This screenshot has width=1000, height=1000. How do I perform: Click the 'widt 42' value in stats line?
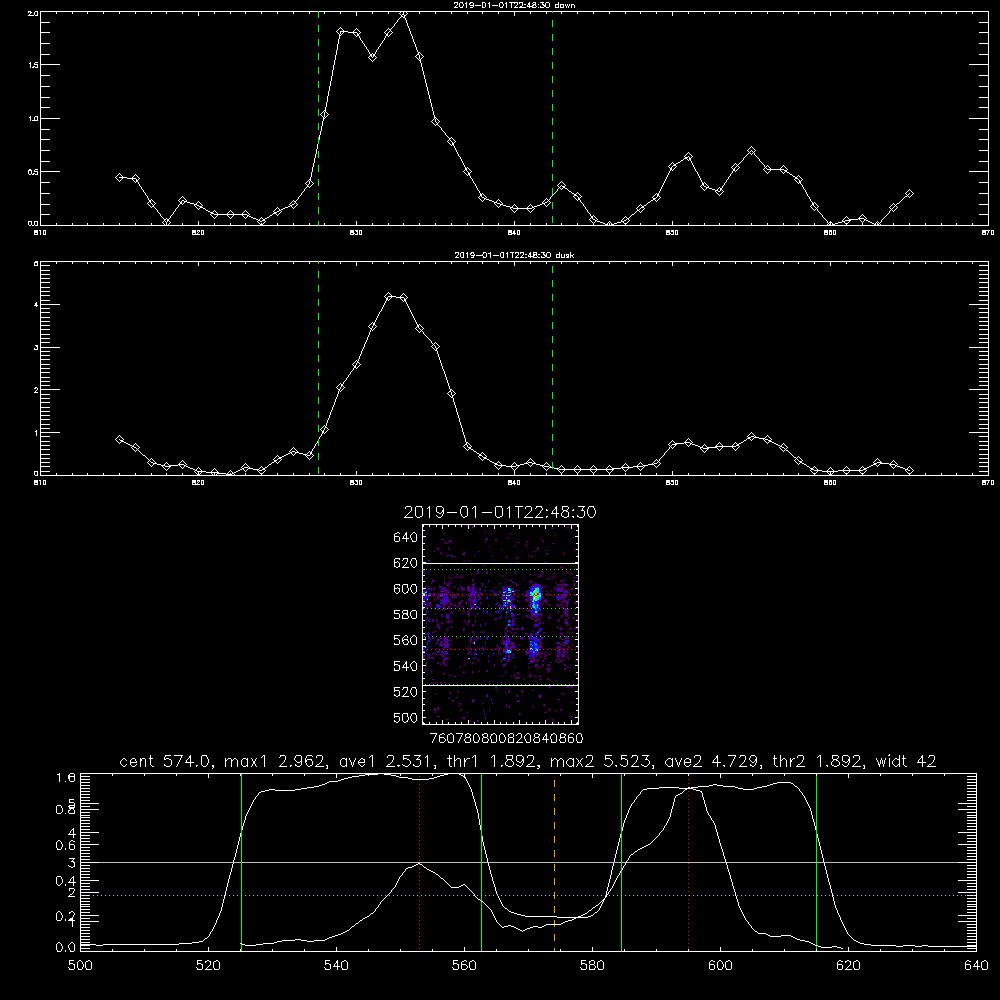pyautogui.click(x=906, y=761)
